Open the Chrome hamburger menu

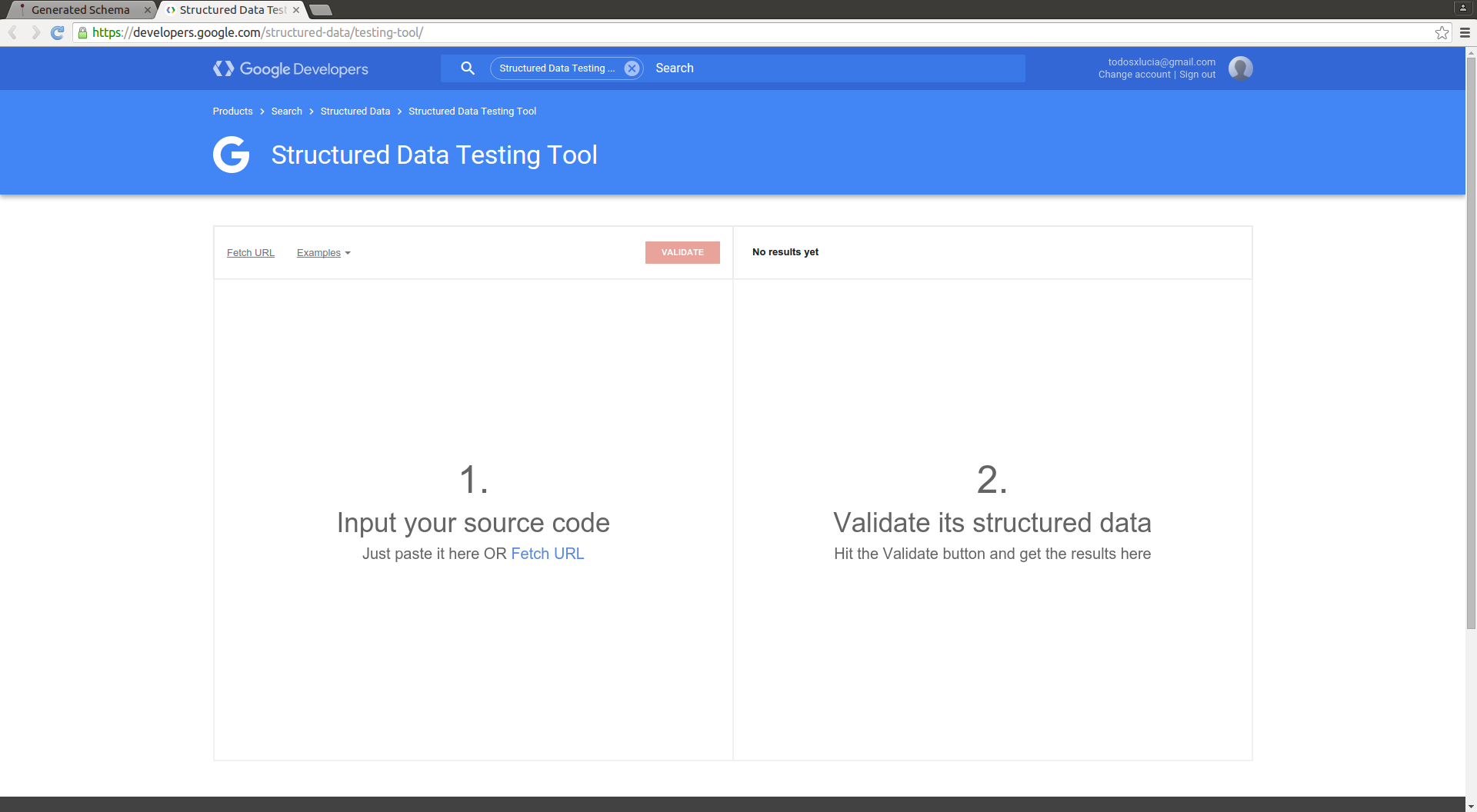[x=1465, y=32]
